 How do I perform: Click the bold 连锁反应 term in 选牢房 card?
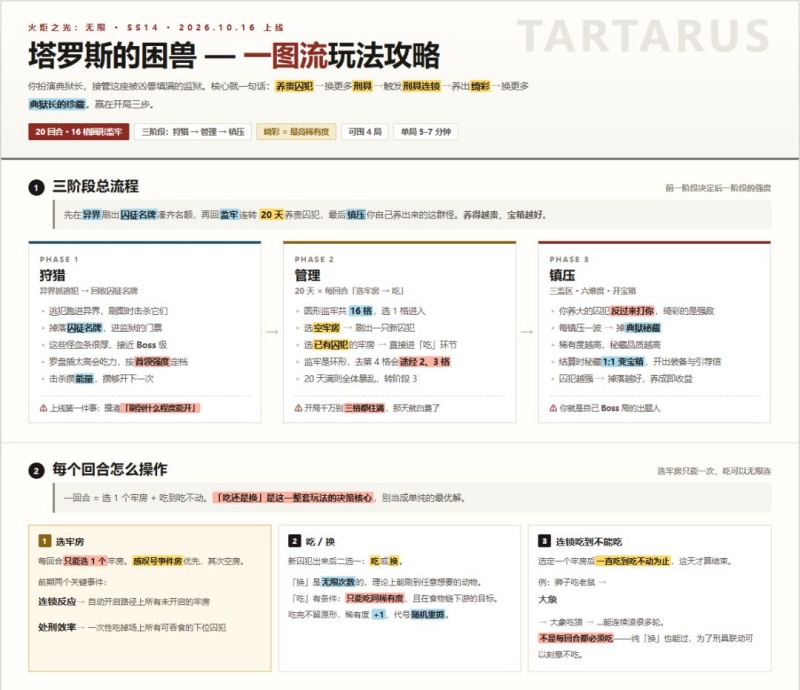click(57, 602)
